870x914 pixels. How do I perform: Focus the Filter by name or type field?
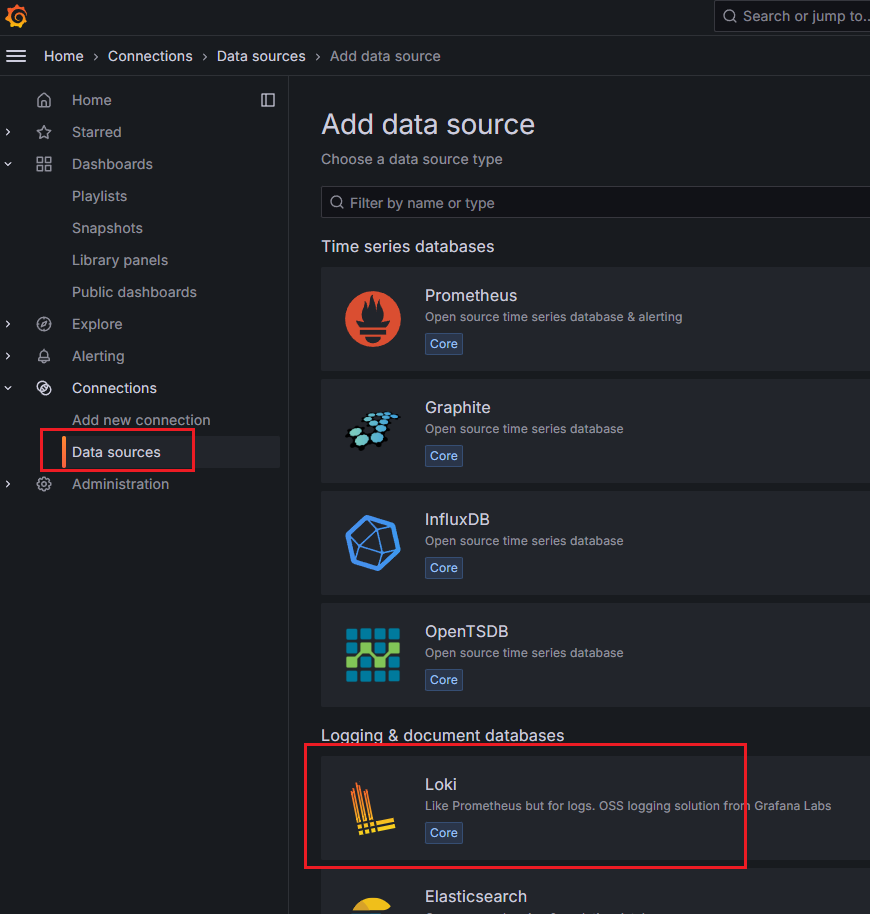coord(596,202)
